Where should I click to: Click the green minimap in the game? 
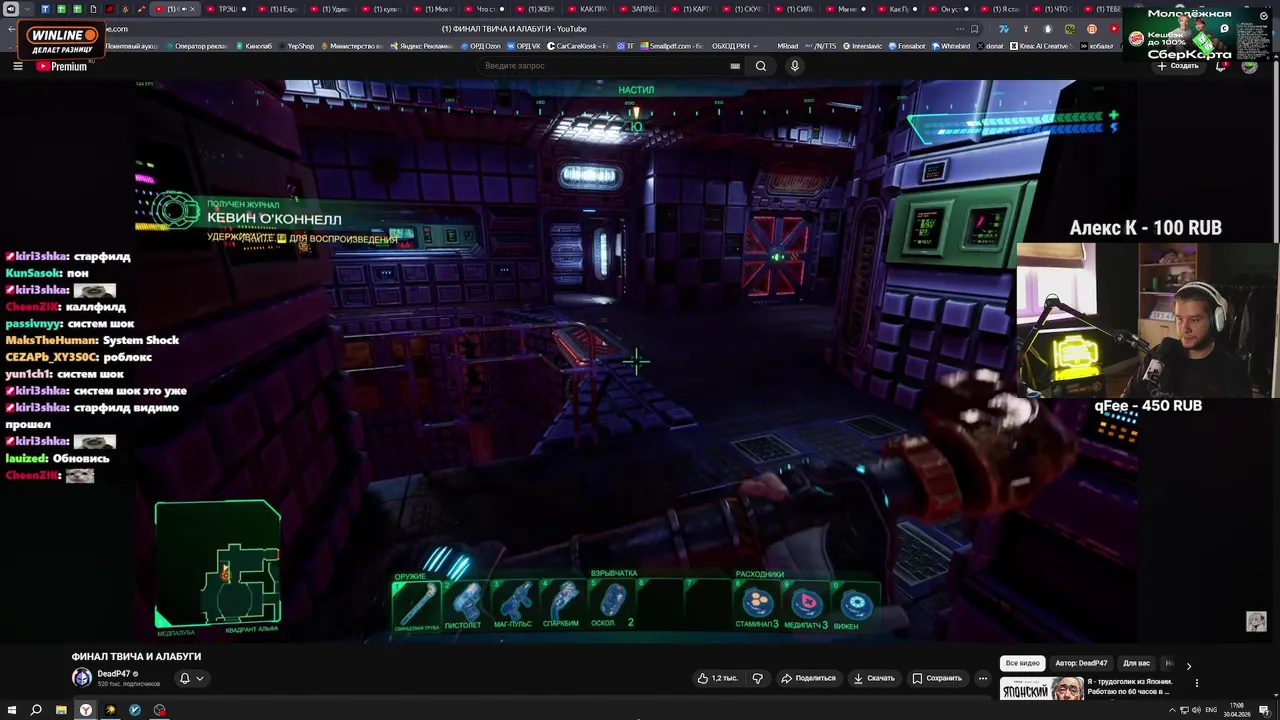click(x=218, y=563)
